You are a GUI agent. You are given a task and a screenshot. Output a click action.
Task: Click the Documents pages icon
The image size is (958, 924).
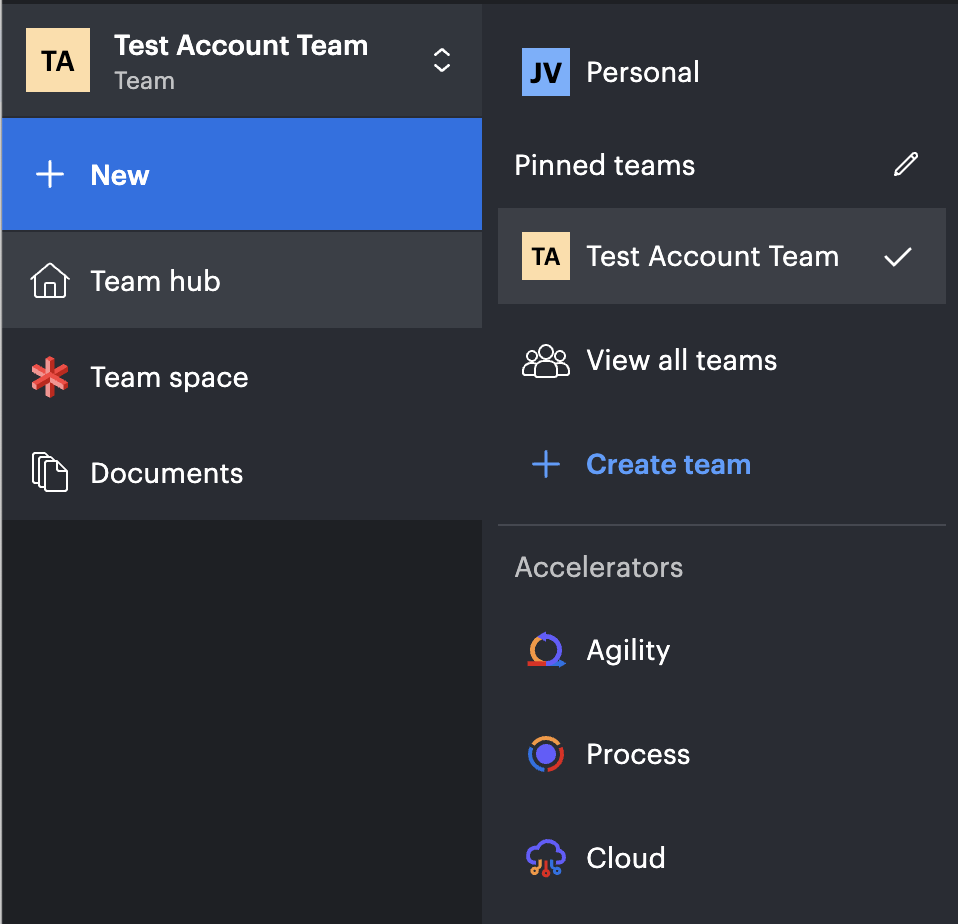point(49,472)
